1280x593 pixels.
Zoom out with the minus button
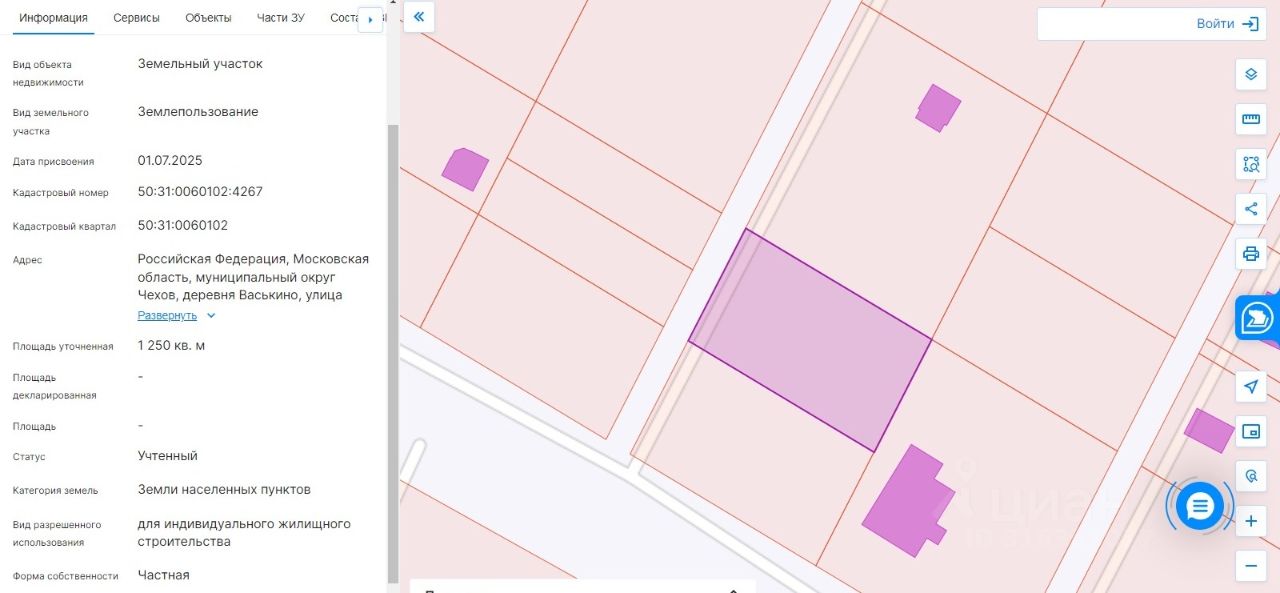(1250, 566)
